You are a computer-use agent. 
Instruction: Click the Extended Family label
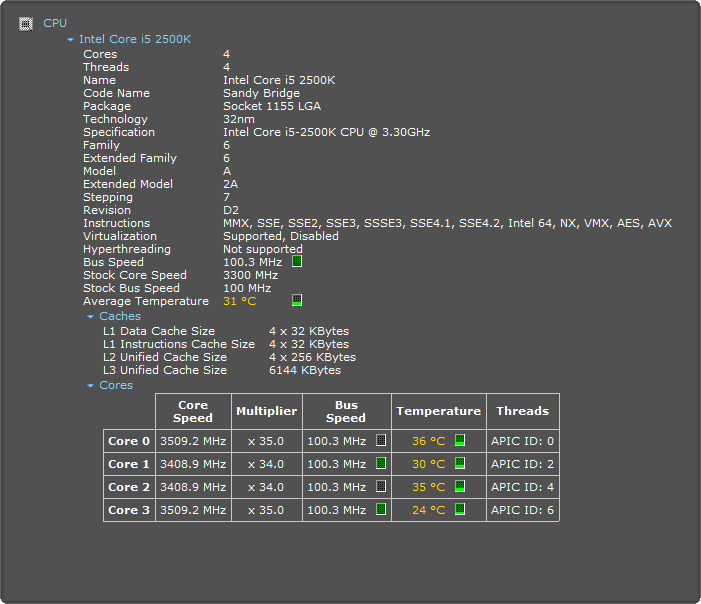click(x=130, y=158)
